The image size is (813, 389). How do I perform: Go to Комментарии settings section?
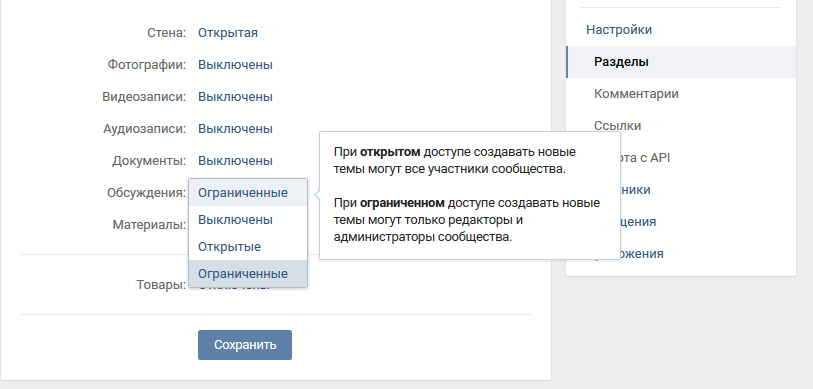click(x=636, y=94)
